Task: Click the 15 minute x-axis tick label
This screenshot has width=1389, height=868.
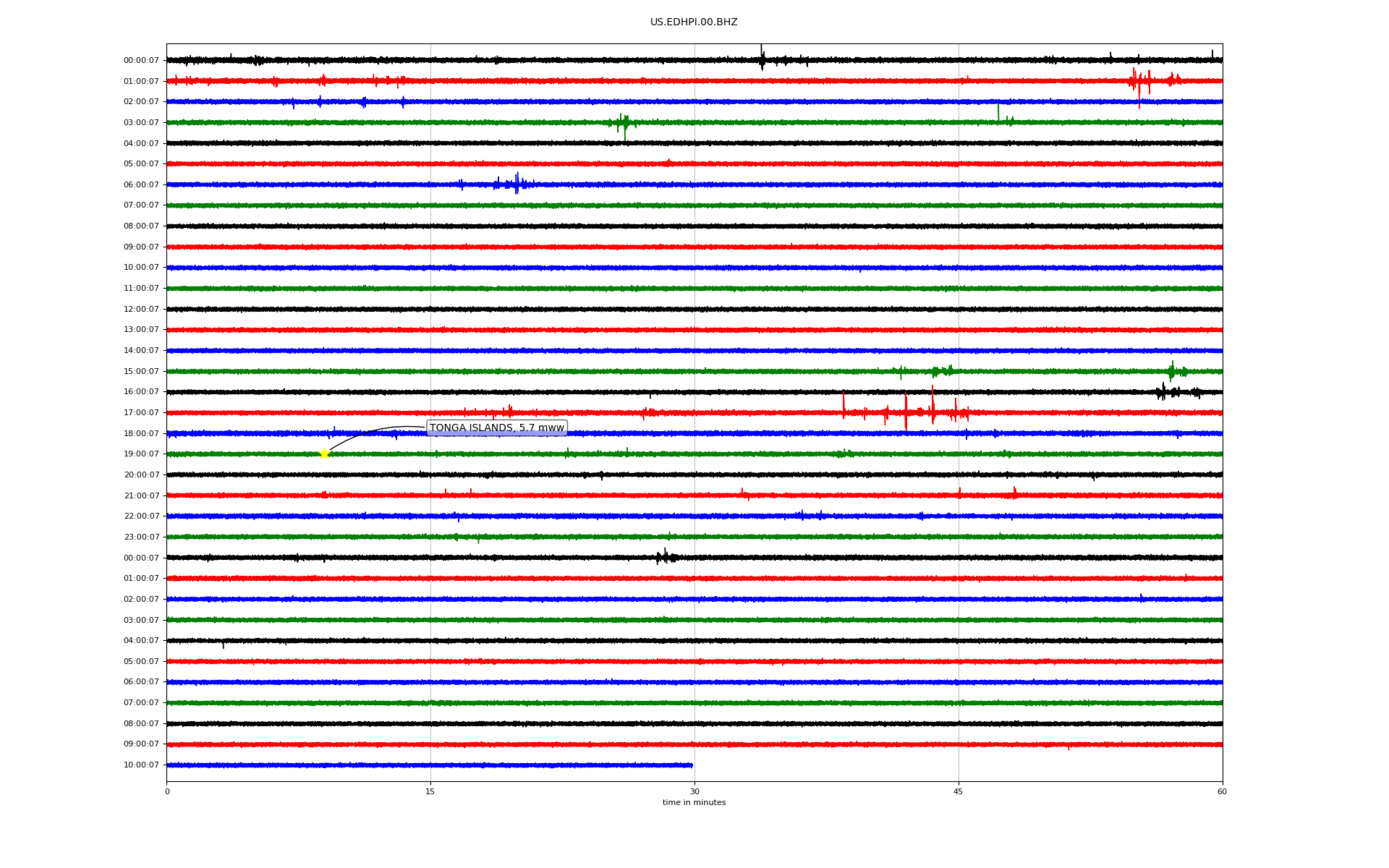Action: click(430, 791)
